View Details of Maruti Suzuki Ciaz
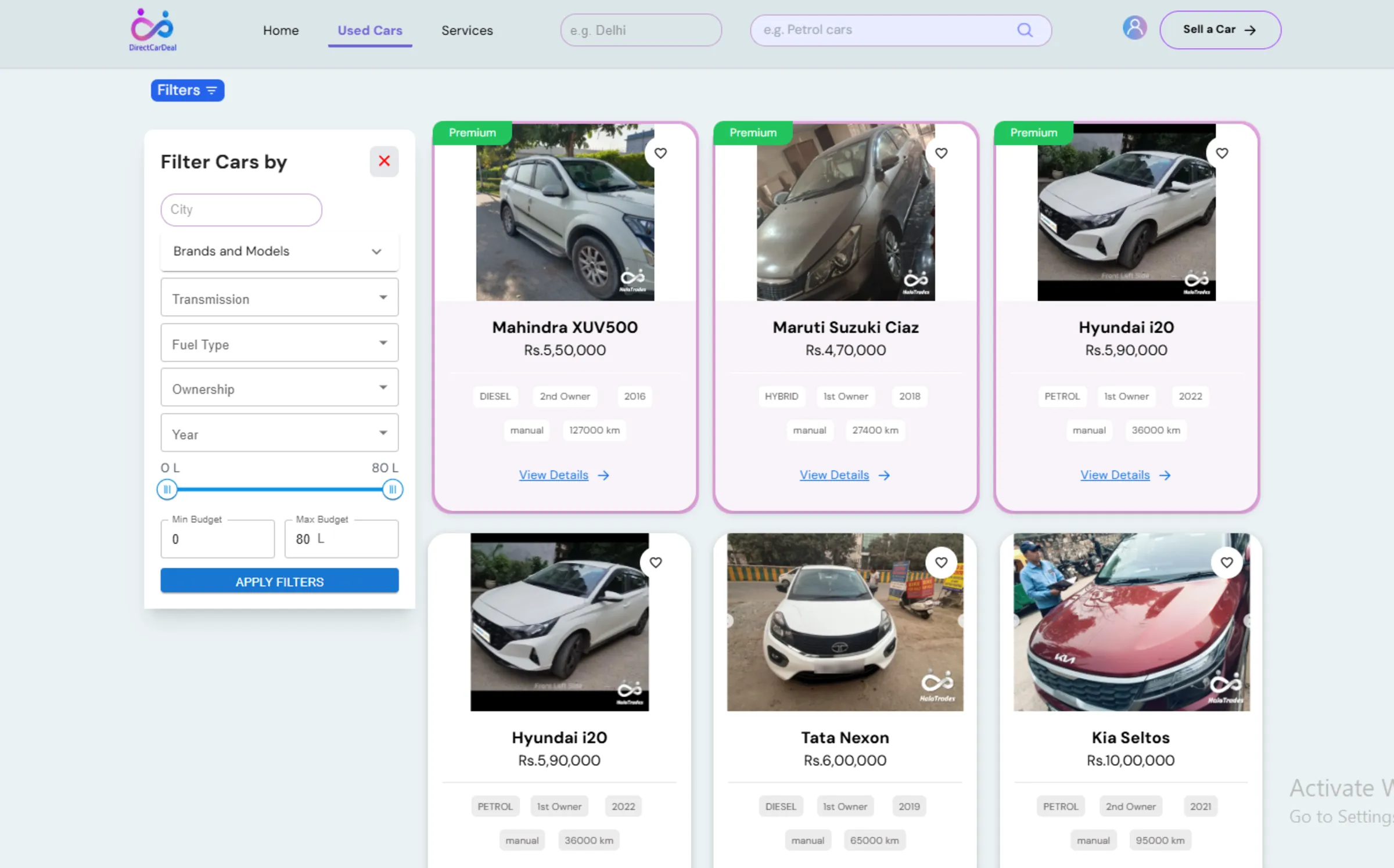 (845, 475)
